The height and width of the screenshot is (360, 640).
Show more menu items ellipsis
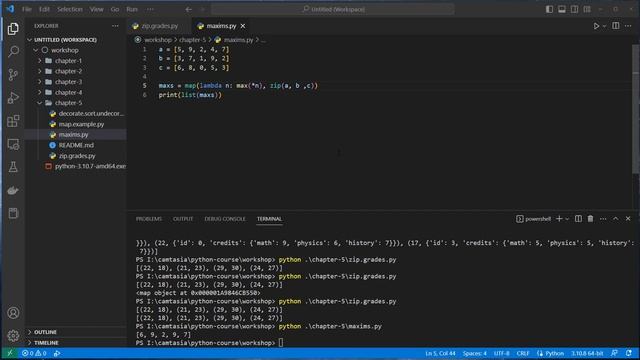[x=150, y=9]
